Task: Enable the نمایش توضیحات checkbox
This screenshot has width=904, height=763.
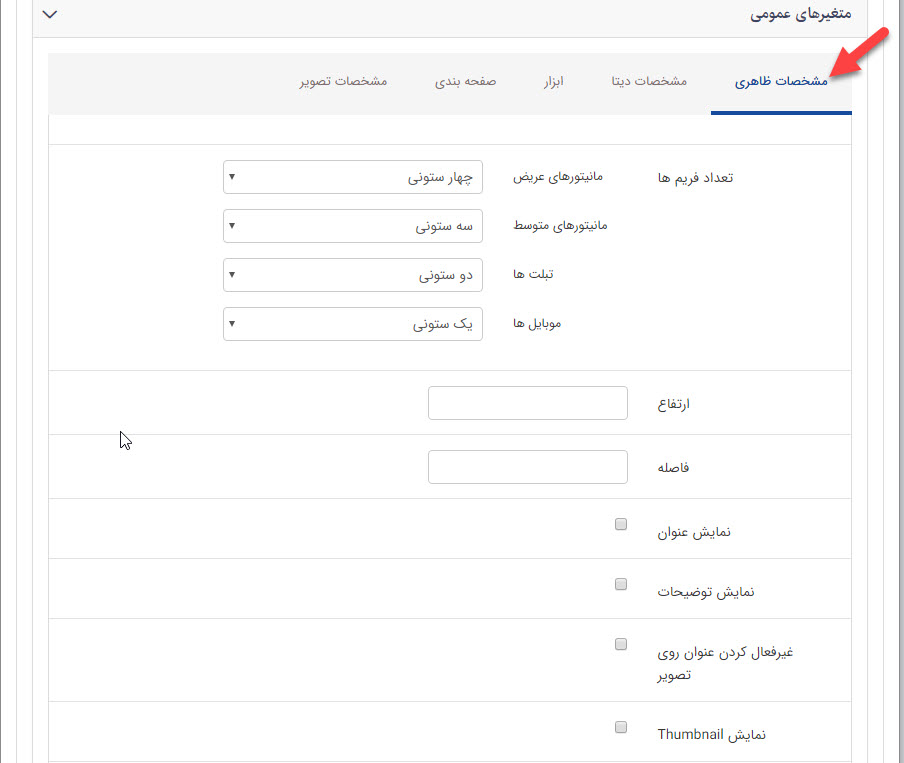Action: (620, 583)
